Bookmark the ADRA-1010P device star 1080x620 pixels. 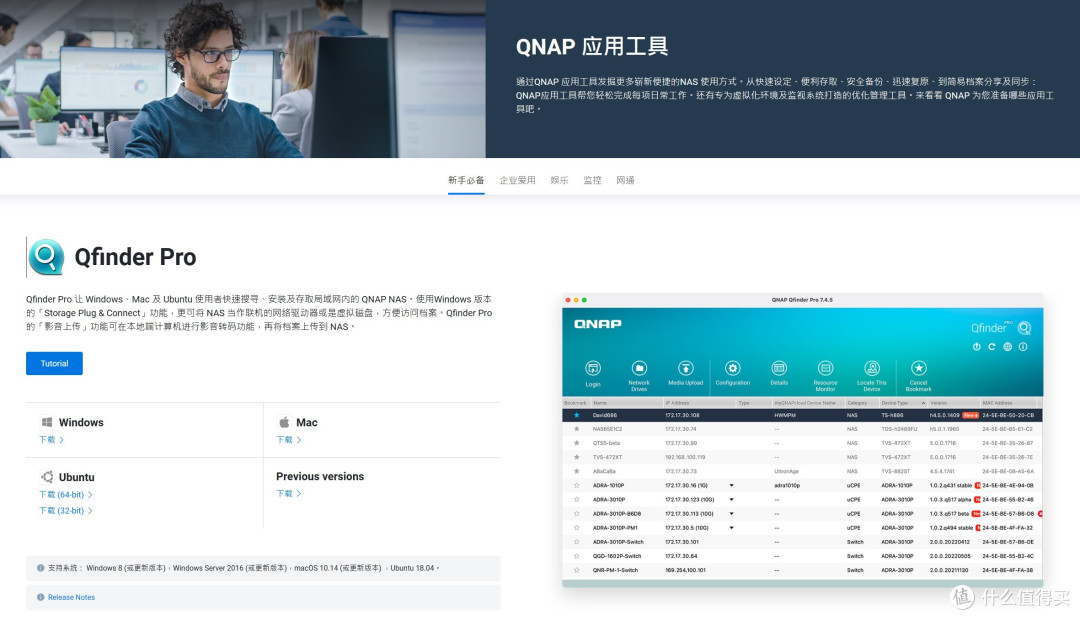[577, 486]
